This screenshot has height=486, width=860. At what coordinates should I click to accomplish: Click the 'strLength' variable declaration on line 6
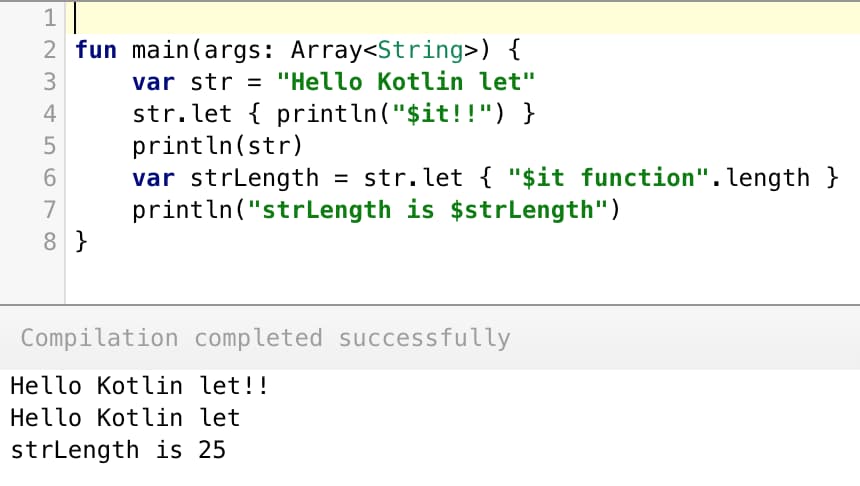pyautogui.click(x=254, y=178)
